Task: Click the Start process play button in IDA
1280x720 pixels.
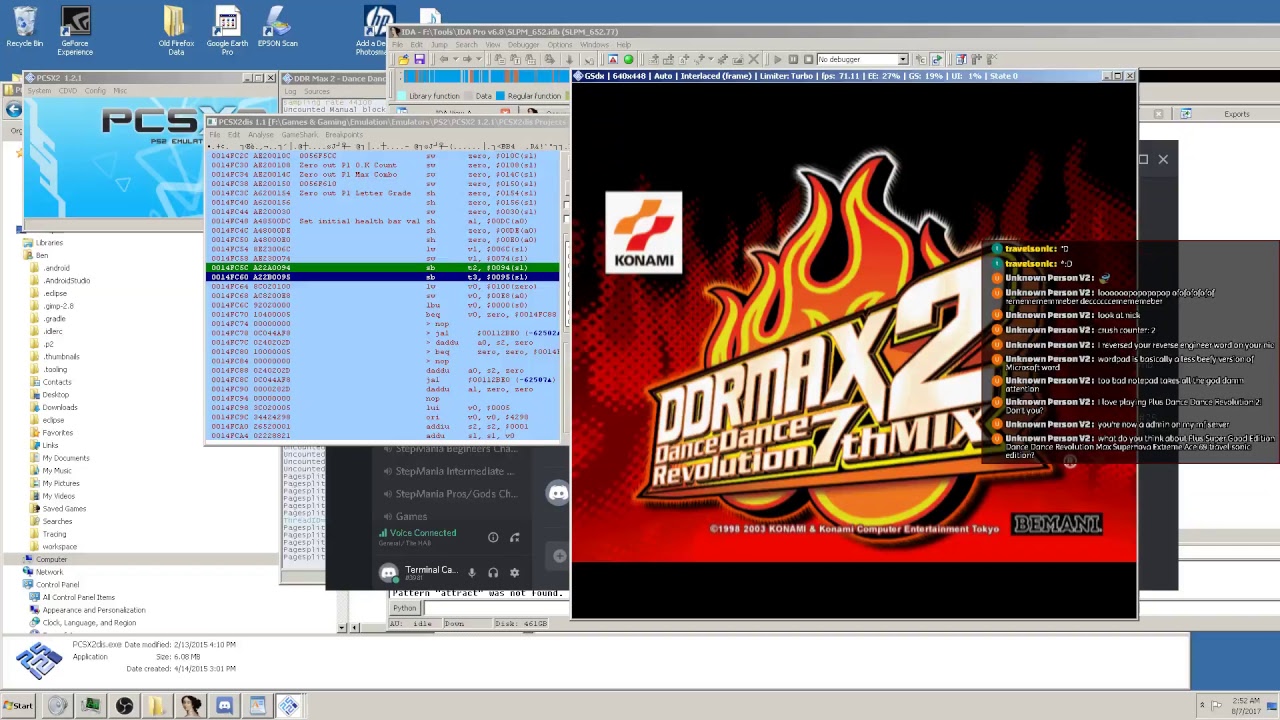Action: (777, 60)
